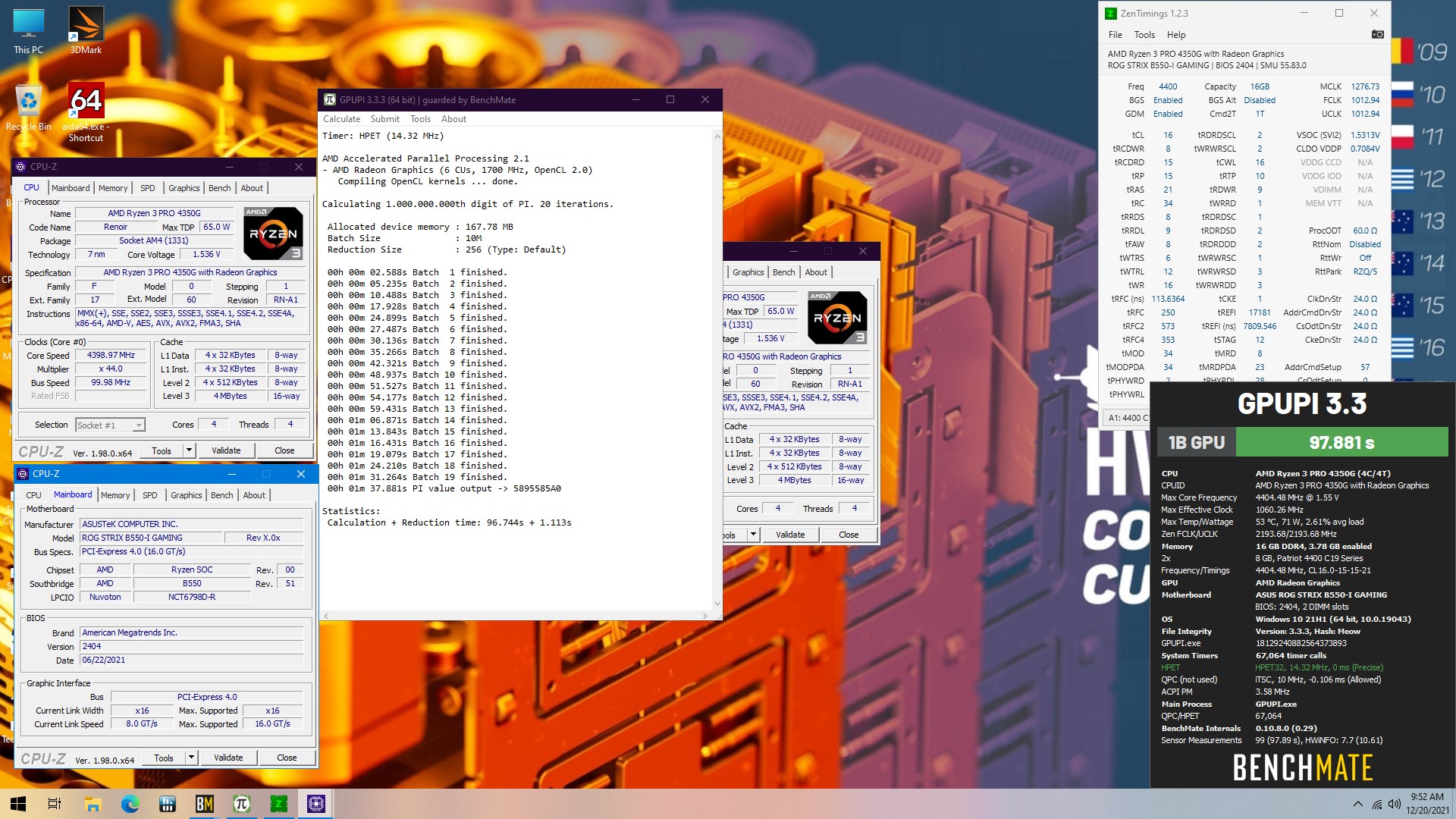The width and height of the screenshot is (1456, 819).
Task: Open the Recycle Bin icon
Action: 28,107
